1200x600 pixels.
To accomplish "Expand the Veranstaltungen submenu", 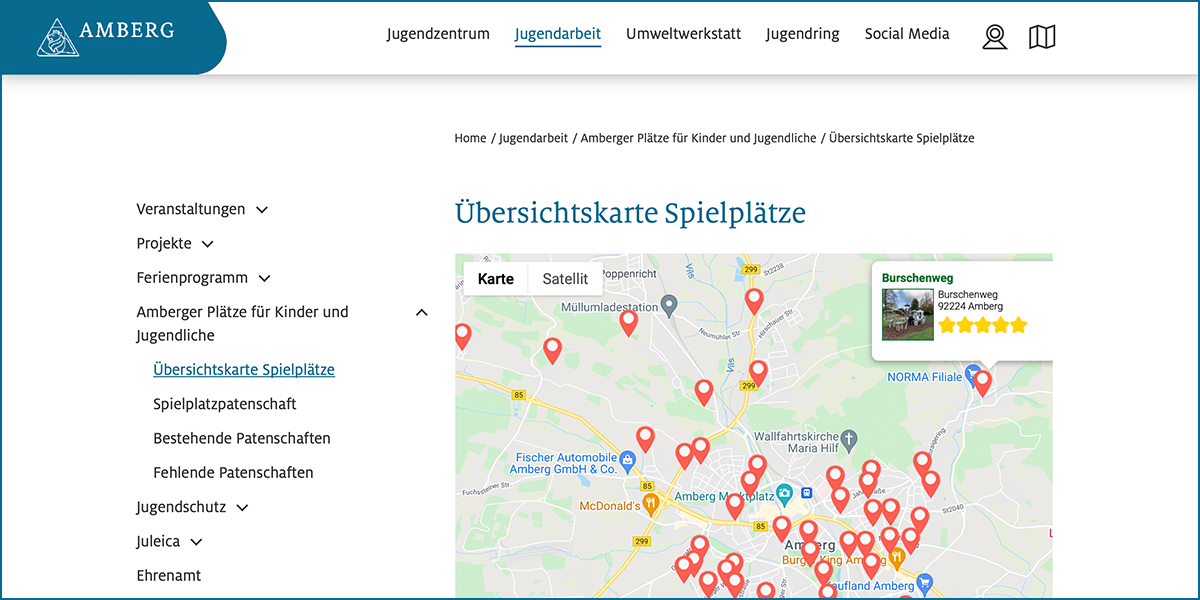I will (x=262, y=210).
